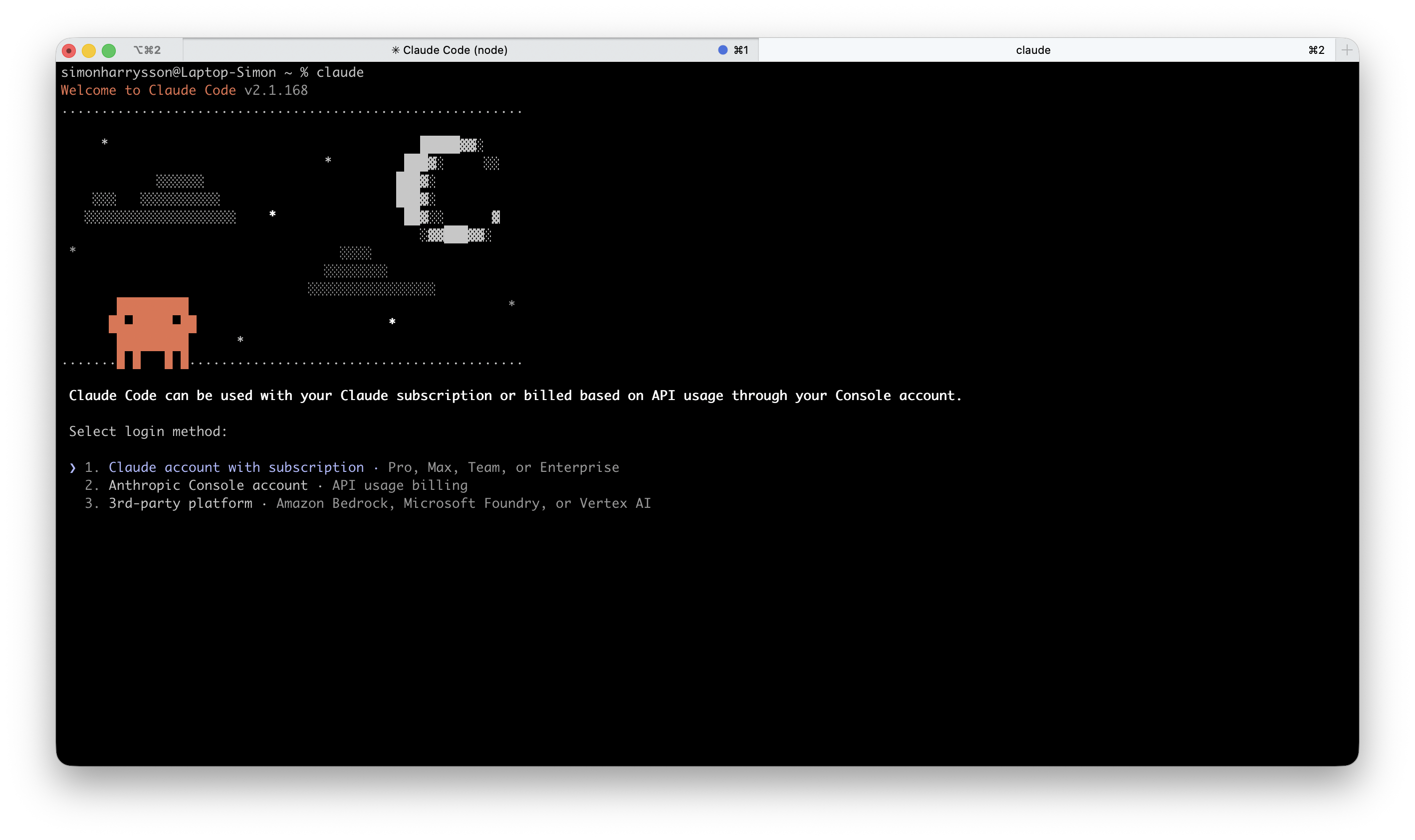1415x840 pixels.
Task: Click the subscription or API billing info sentence
Action: [x=515, y=395]
